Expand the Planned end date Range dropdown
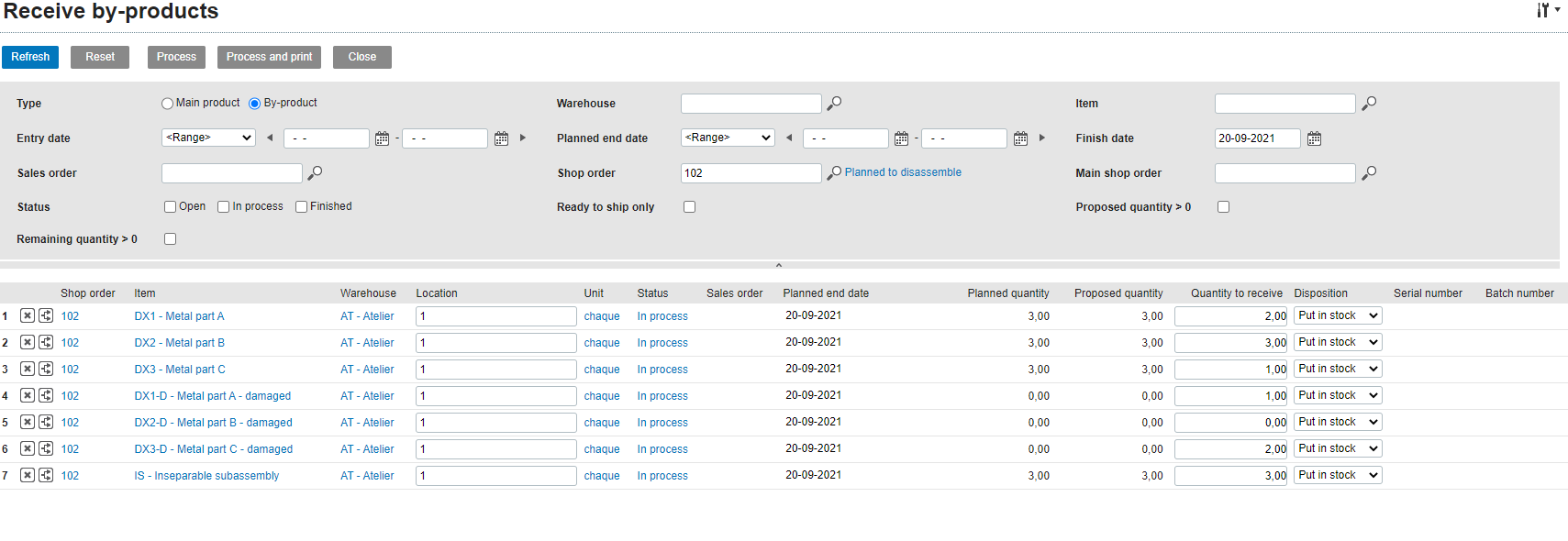 [728, 138]
